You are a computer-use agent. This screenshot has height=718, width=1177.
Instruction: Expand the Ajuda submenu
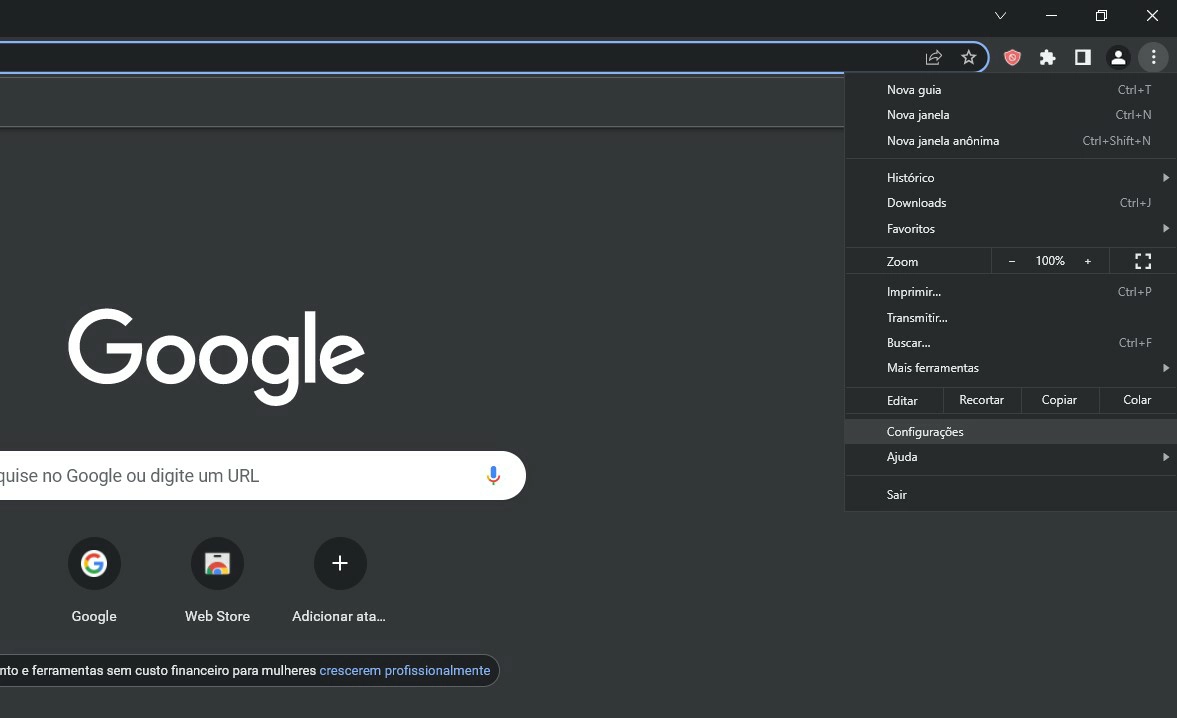[1010, 457]
